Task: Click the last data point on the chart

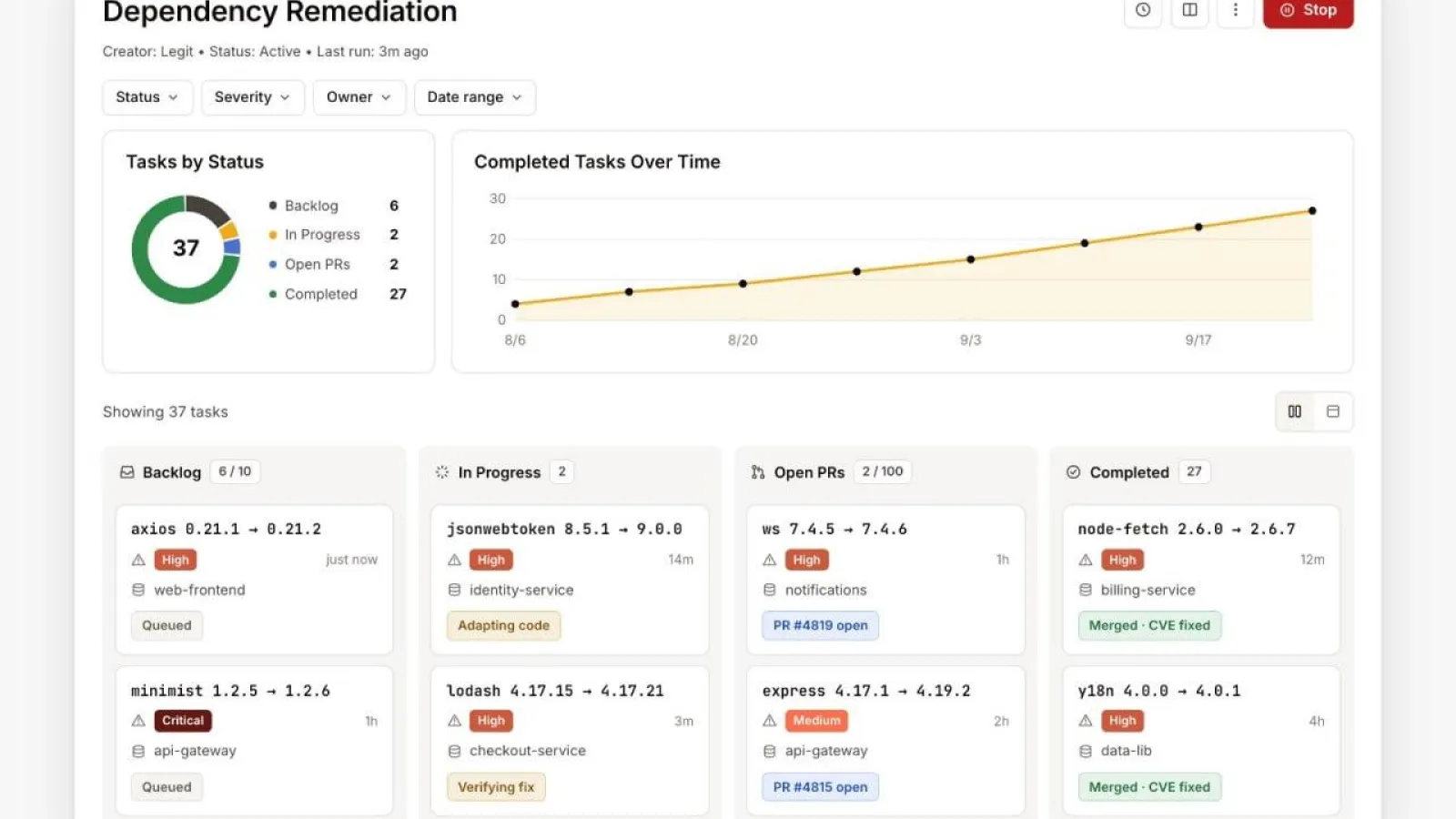Action: tap(1312, 211)
